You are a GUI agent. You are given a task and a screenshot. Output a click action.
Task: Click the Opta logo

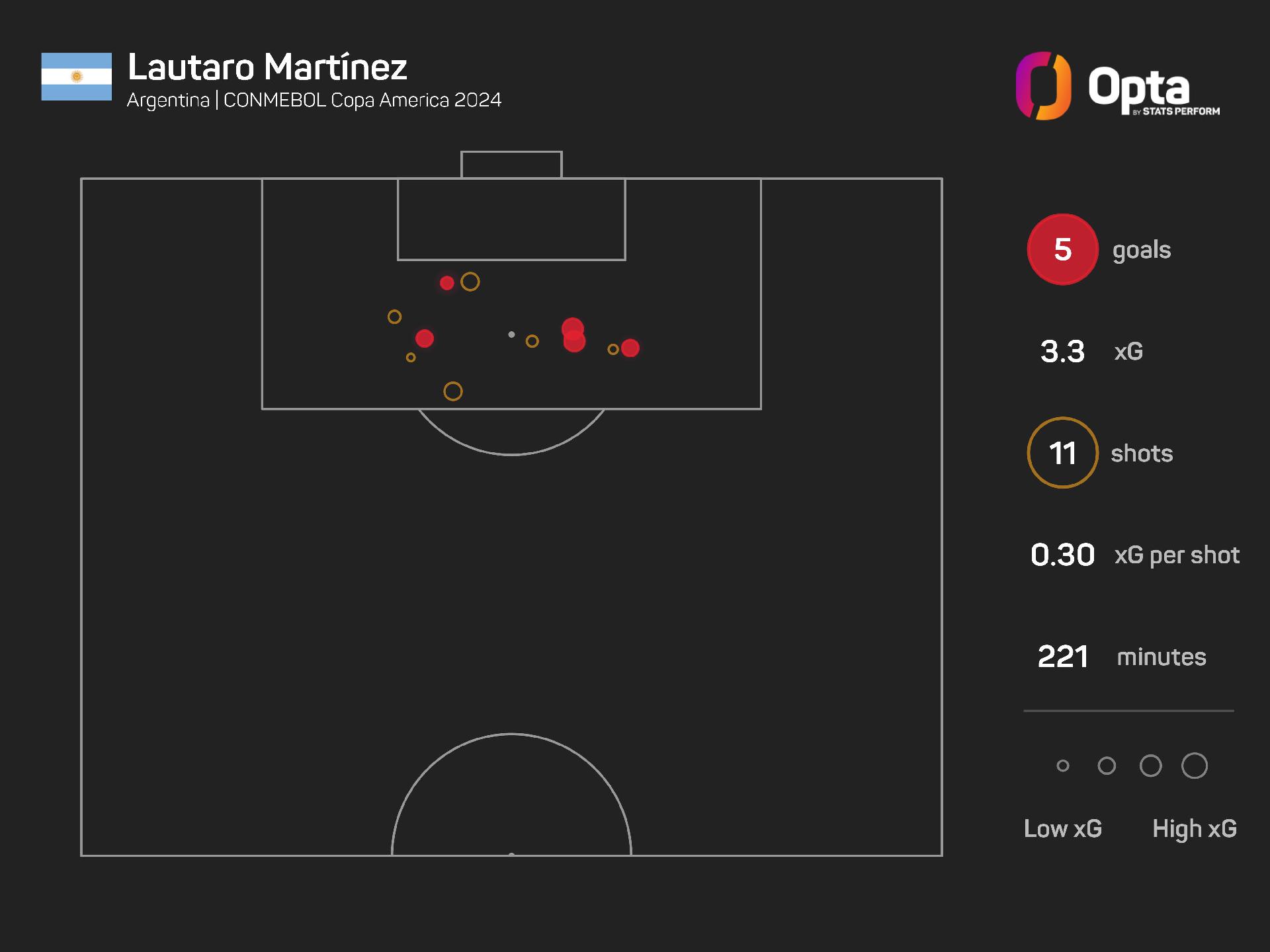pos(1118,86)
